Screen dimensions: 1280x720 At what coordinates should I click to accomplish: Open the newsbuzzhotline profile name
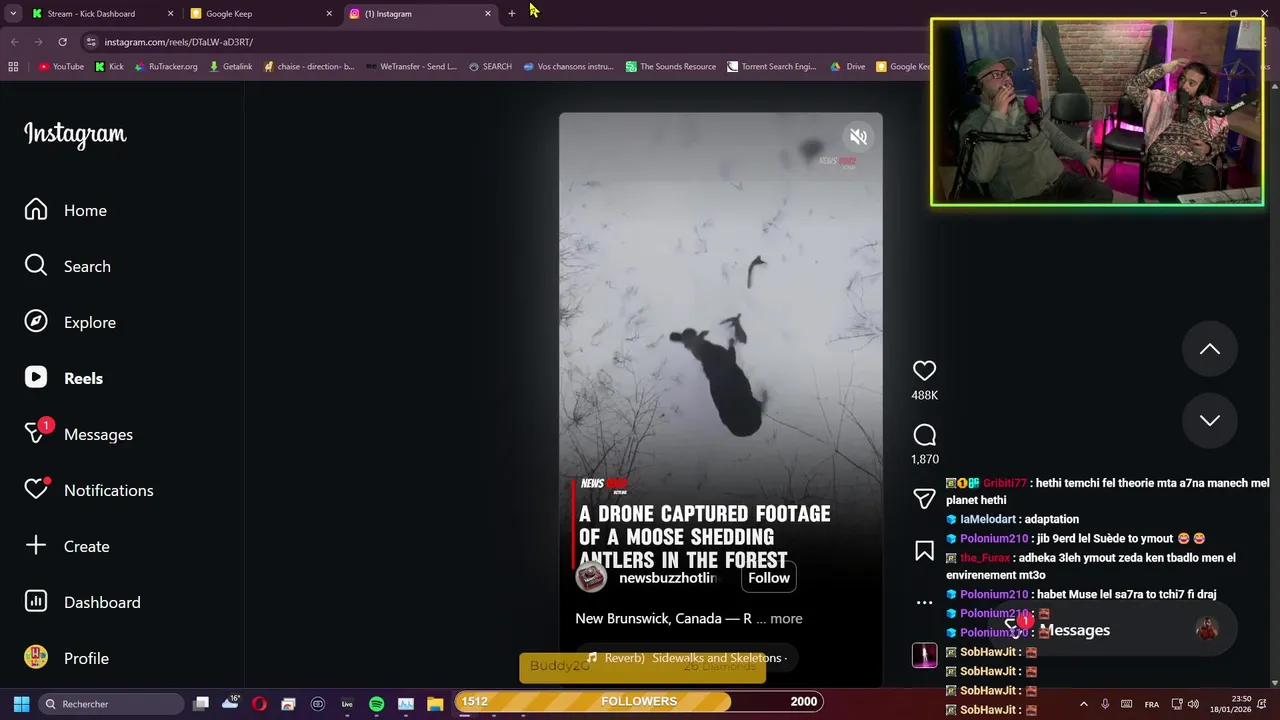pos(668,578)
